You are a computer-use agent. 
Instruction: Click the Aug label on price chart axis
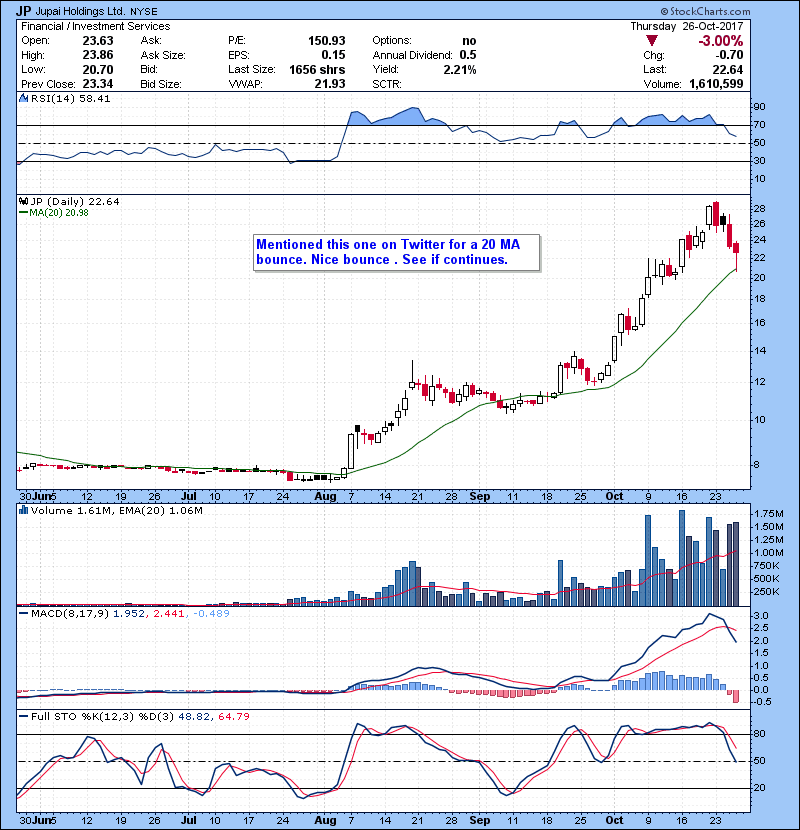325,497
